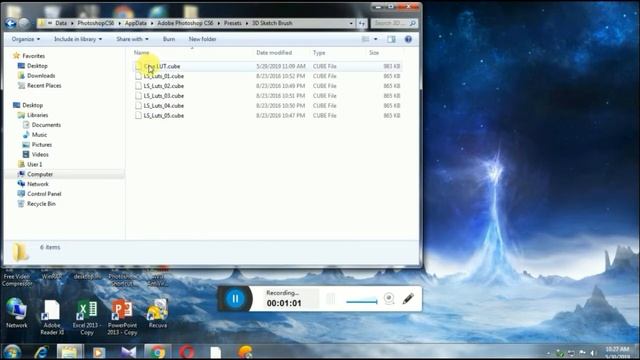Click Internet Explorer on the taskbar
This screenshot has width=640, height=360.
point(41,352)
